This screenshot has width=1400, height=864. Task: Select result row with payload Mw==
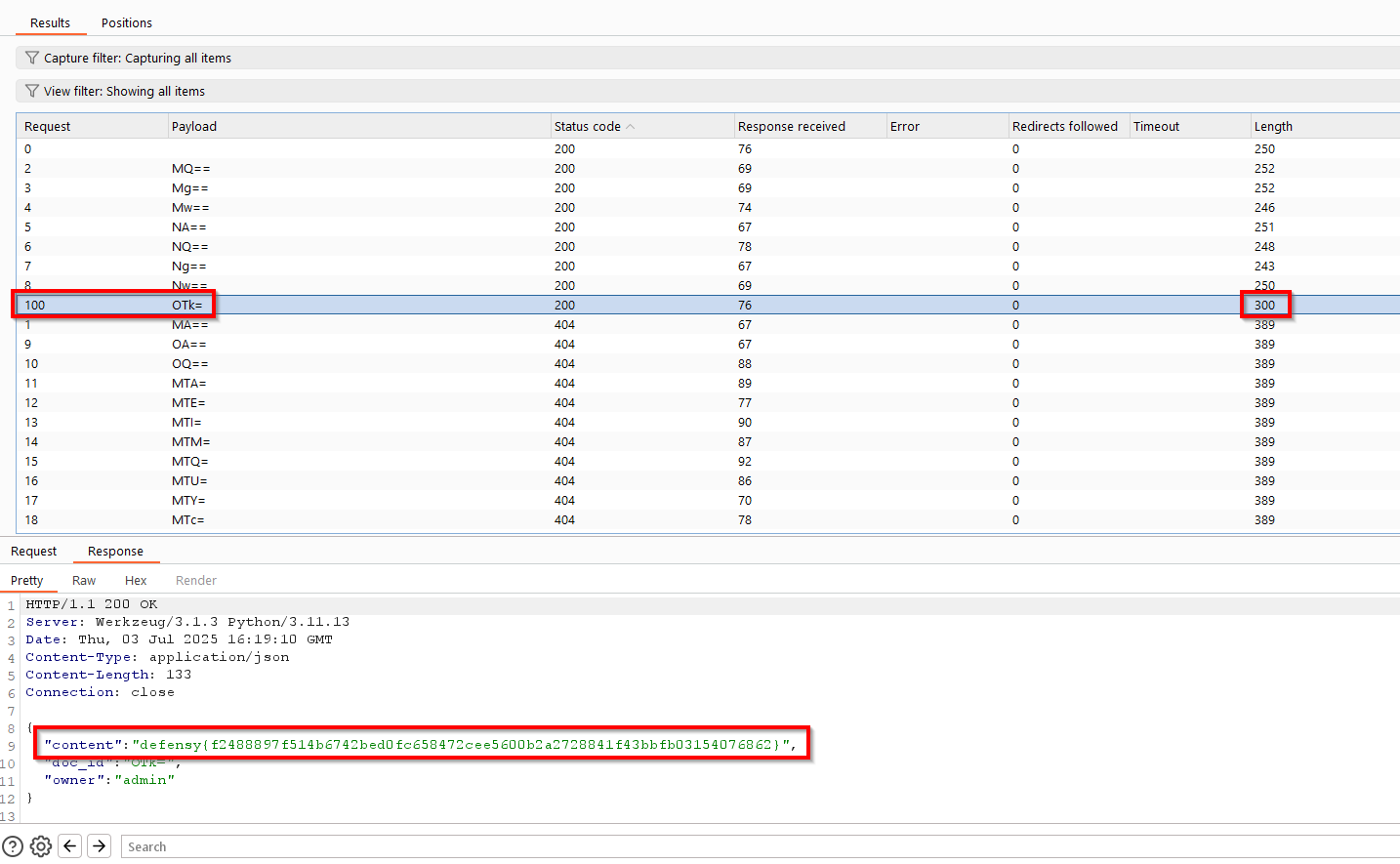pyautogui.click(x=708, y=208)
